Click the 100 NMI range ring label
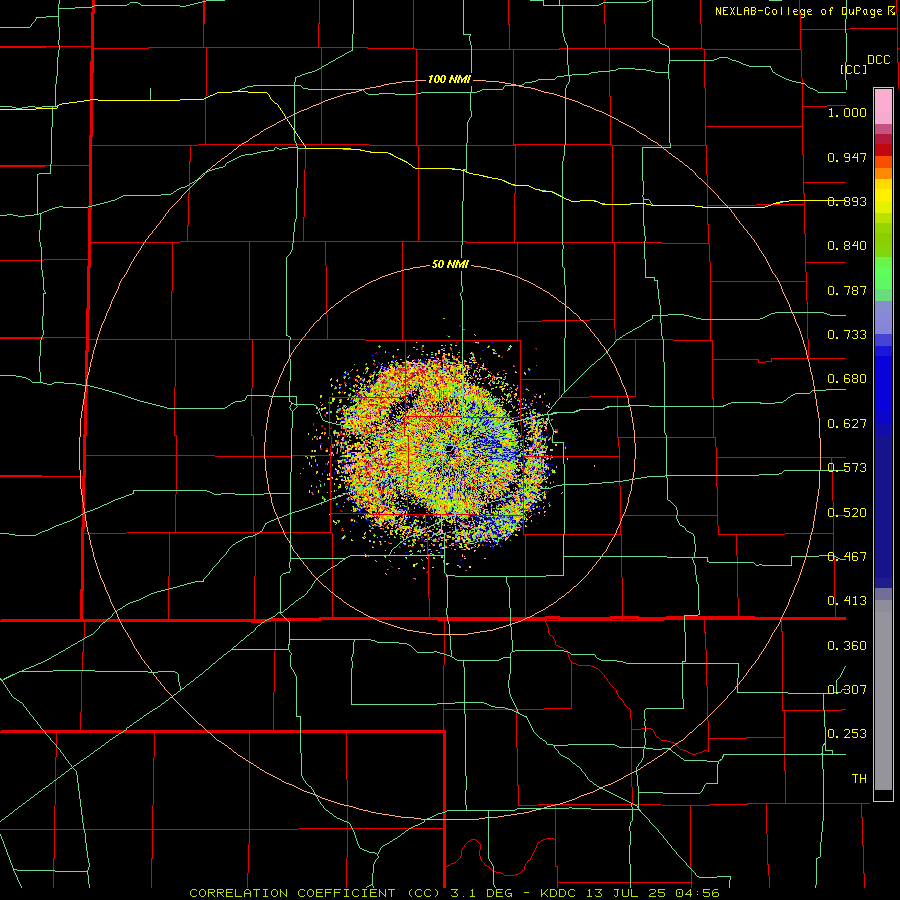Viewport: 900px width, 900px height. click(x=449, y=79)
